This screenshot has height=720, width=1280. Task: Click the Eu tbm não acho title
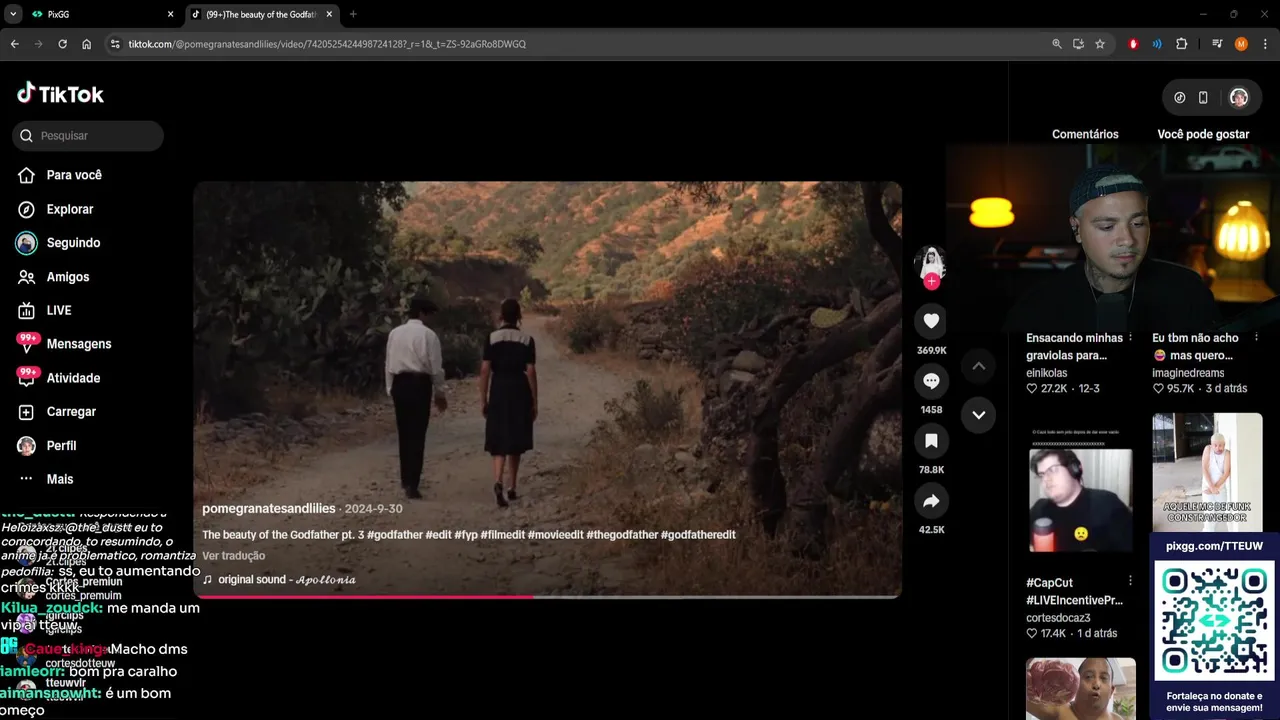(x=1195, y=346)
